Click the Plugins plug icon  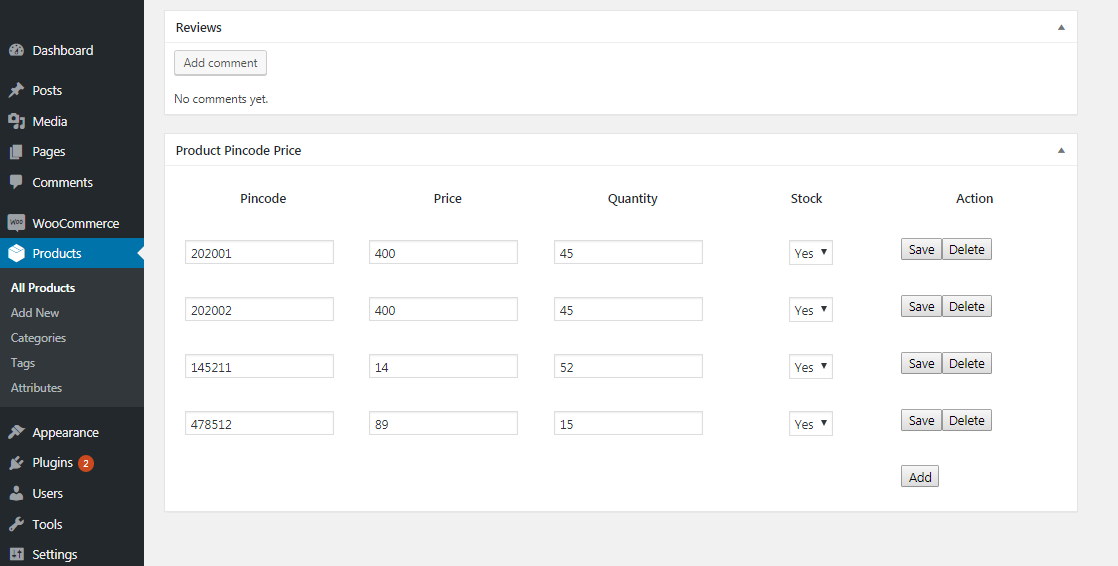(x=16, y=463)
